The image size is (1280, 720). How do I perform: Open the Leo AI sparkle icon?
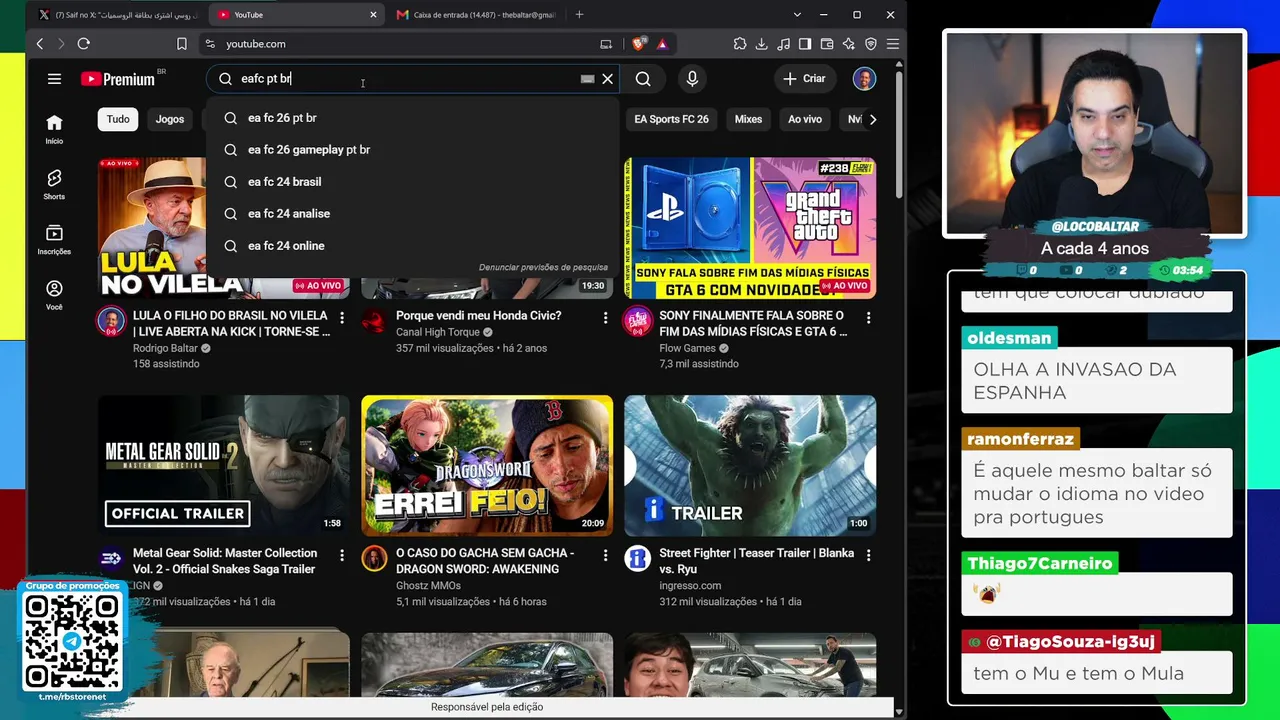point(849,44)
